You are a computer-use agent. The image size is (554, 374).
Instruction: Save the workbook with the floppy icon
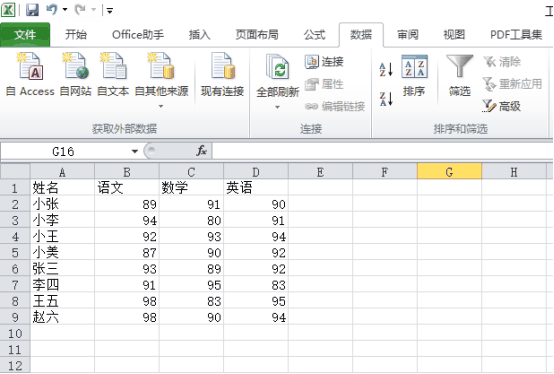32,10
